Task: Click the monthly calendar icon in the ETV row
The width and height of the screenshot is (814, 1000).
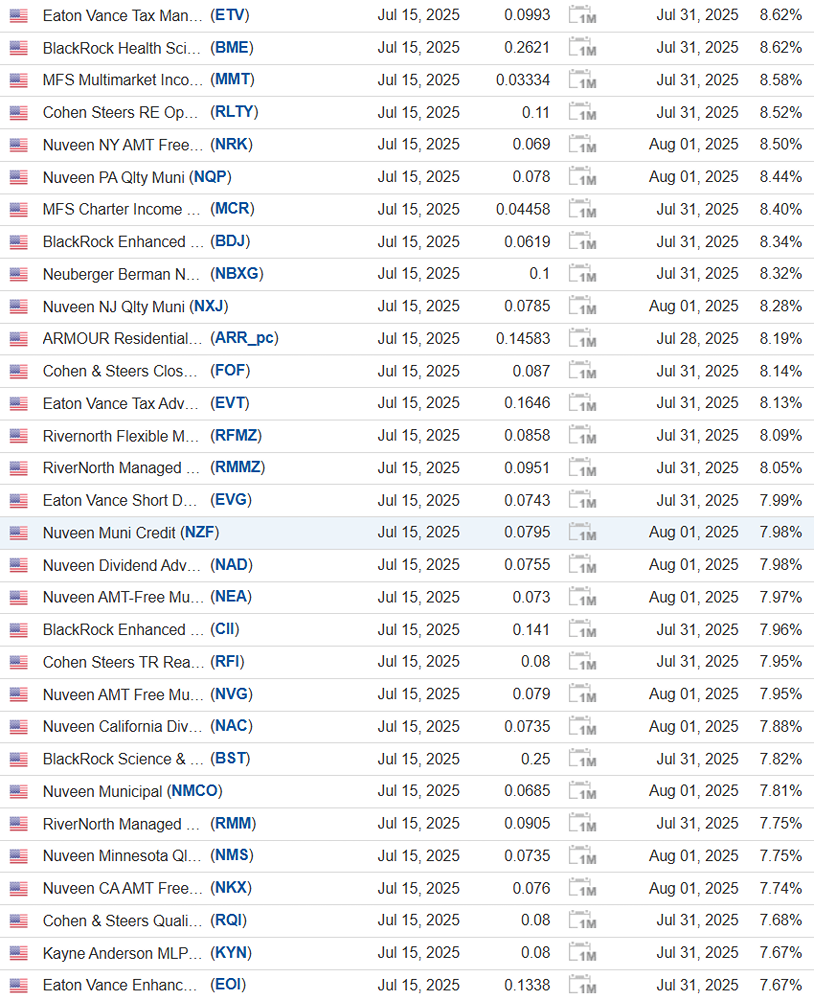Action: [582, 16]
